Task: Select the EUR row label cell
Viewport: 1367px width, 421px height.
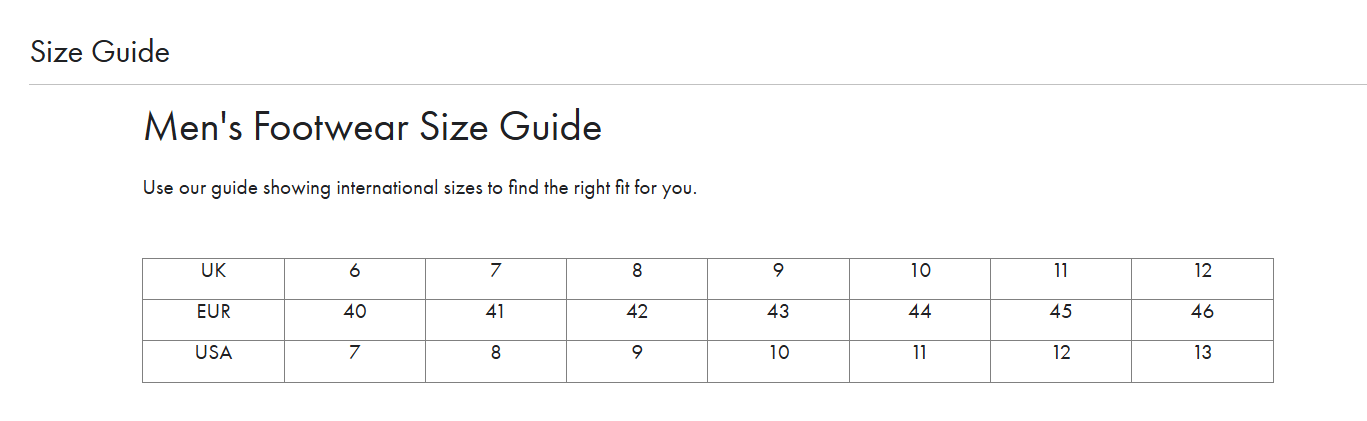Action: (213, 320)
